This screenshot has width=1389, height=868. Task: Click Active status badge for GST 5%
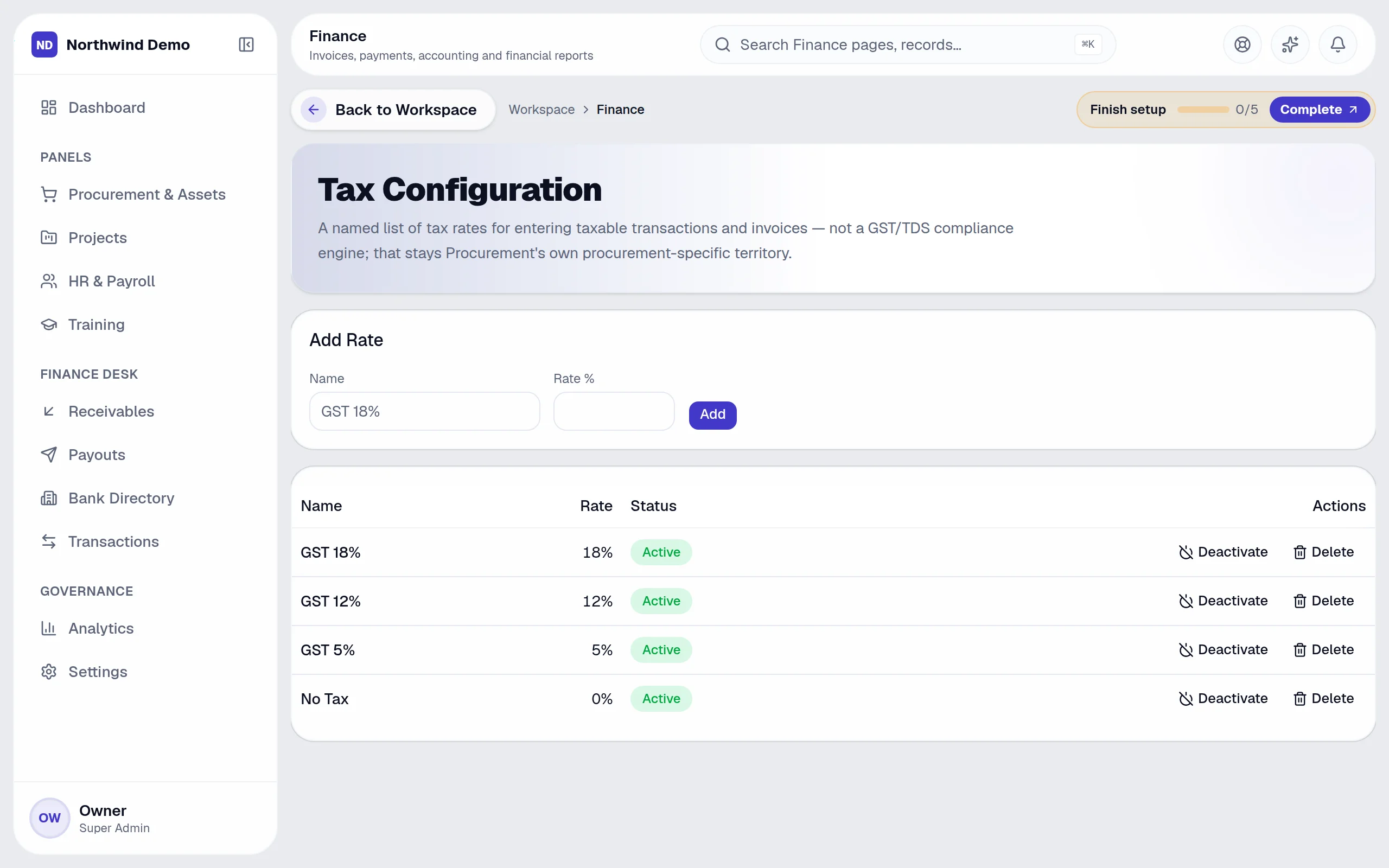point(661,650)
